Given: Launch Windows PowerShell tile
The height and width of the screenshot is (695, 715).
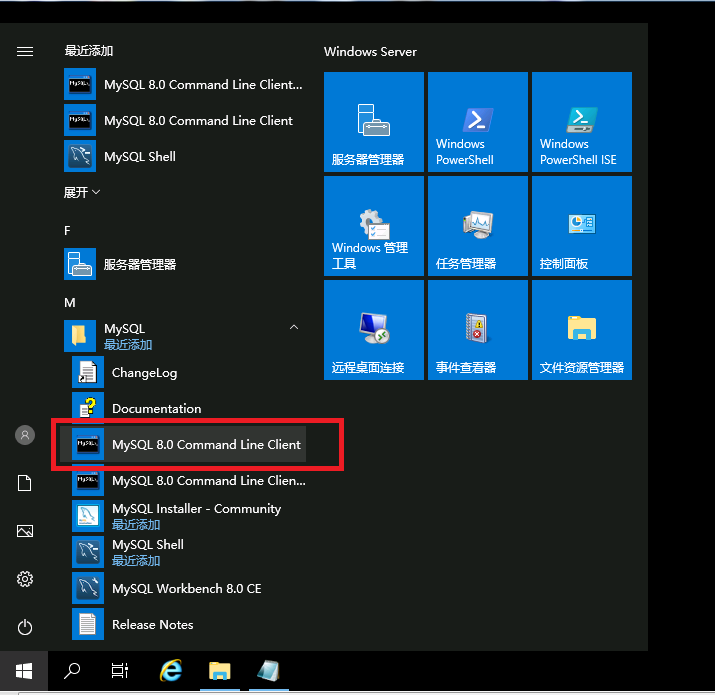Looking at the screenshot, I should [x=478, y=122].
